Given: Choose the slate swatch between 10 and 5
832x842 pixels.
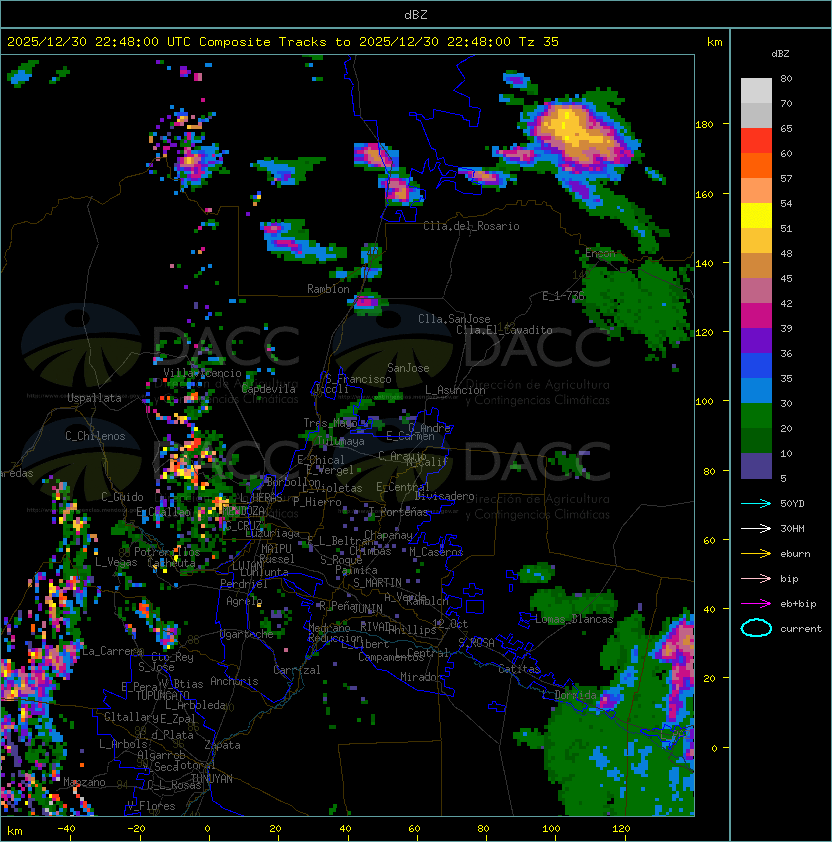Looking at the screenshot, I should (x=756, y=466).
